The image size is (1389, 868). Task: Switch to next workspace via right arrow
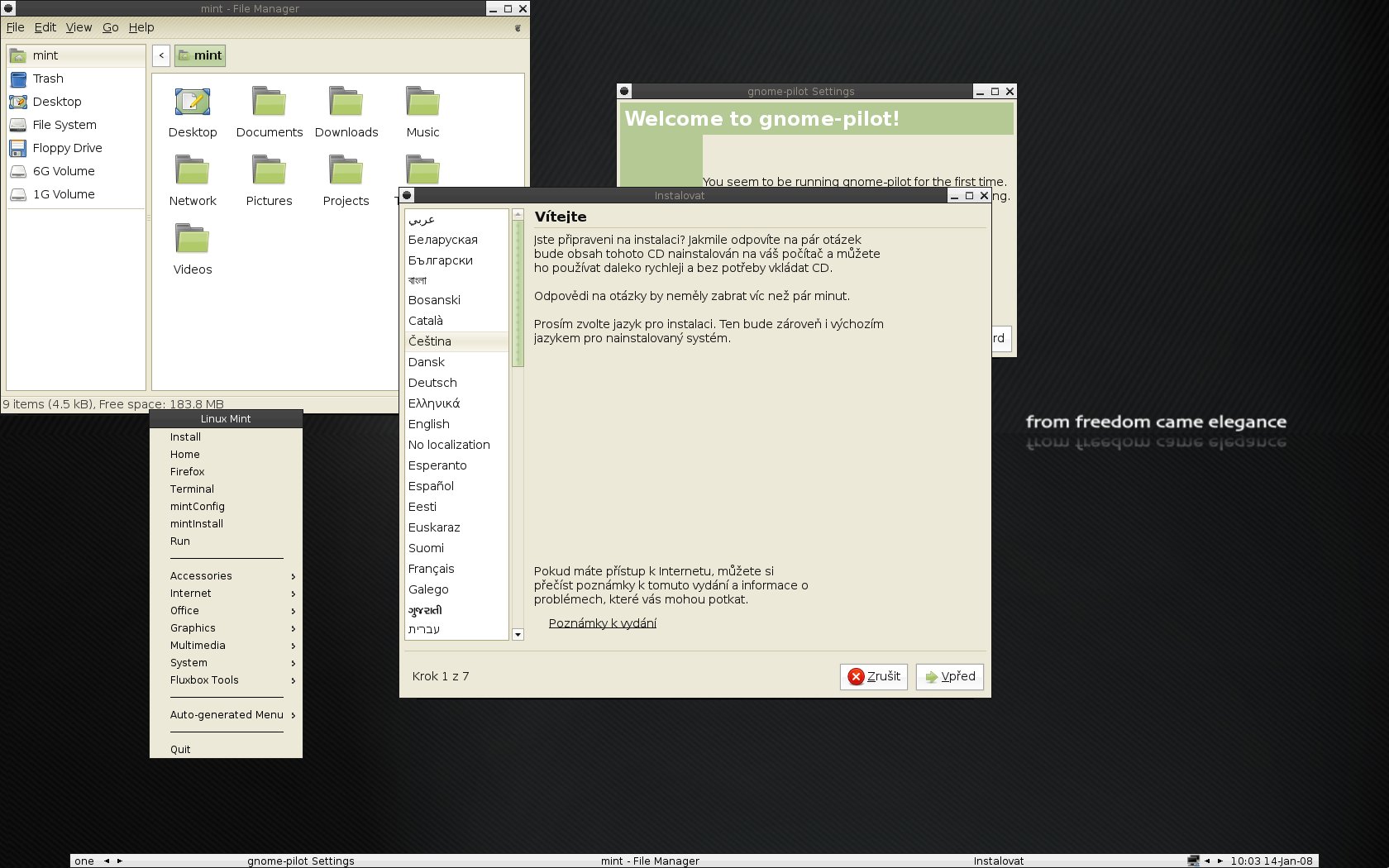[x=120, y=861]
